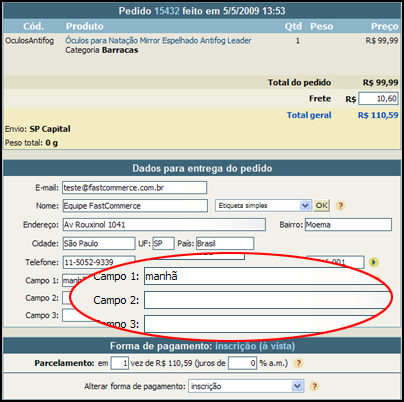The height and width of the screenshot is (402, 404).
Task: Click the Cidade field with São Paulo
Action: coord(99,243)
